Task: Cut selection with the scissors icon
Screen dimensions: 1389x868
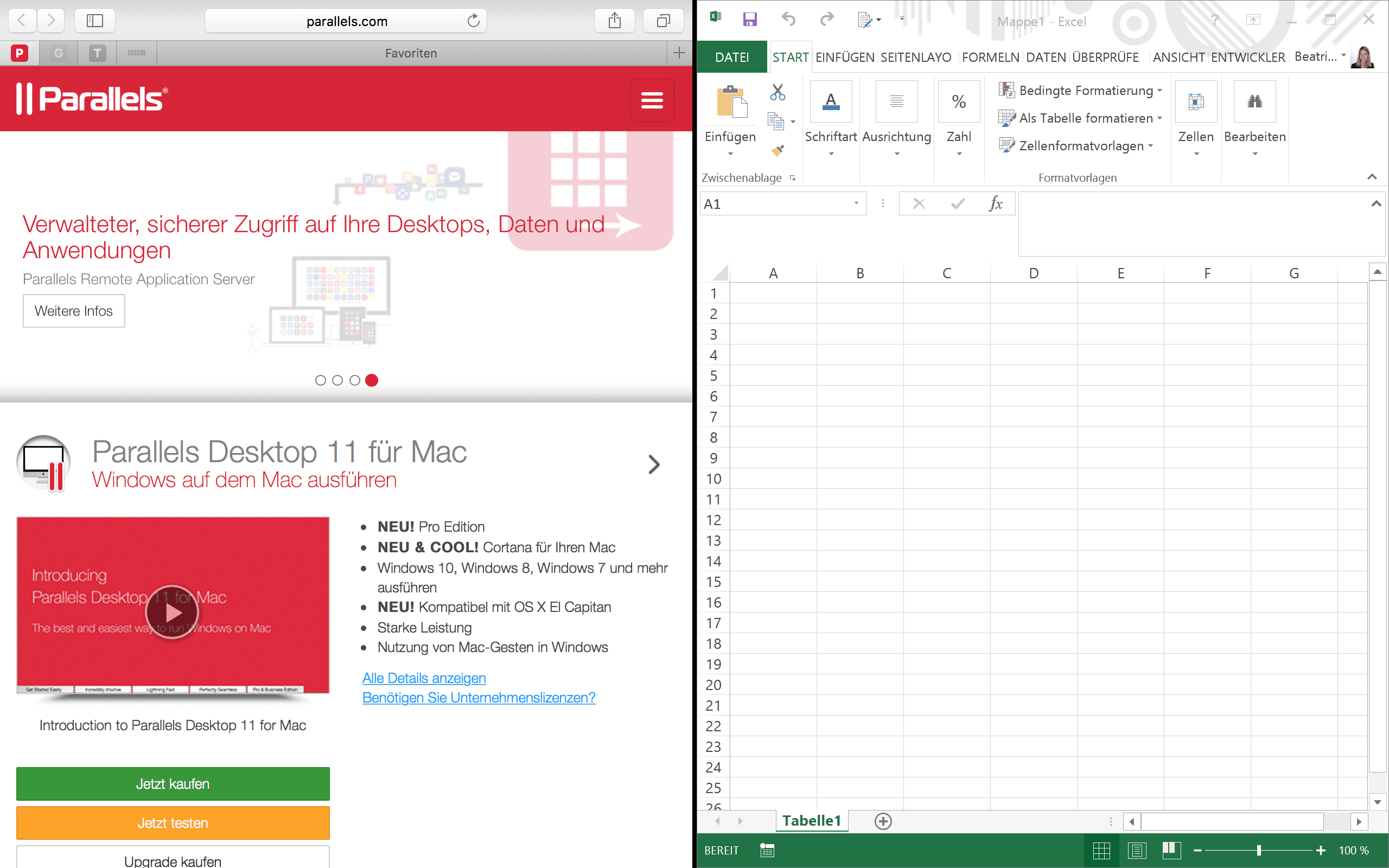Action: point(778,92)
